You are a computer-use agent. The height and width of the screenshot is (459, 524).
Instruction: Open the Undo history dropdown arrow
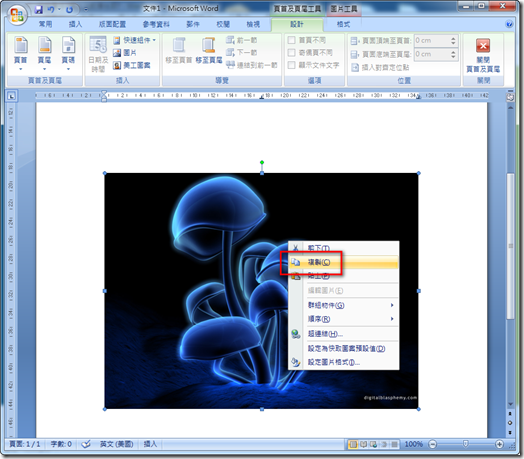[59, 10]
